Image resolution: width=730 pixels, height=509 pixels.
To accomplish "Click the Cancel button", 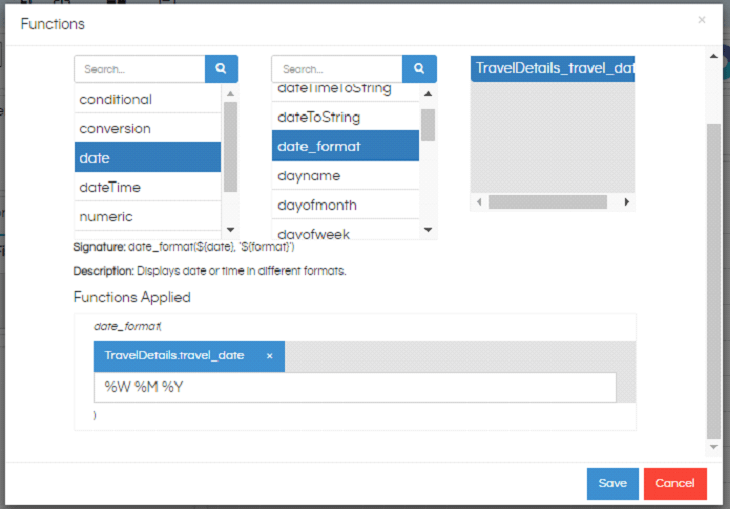I will (675, 483).
